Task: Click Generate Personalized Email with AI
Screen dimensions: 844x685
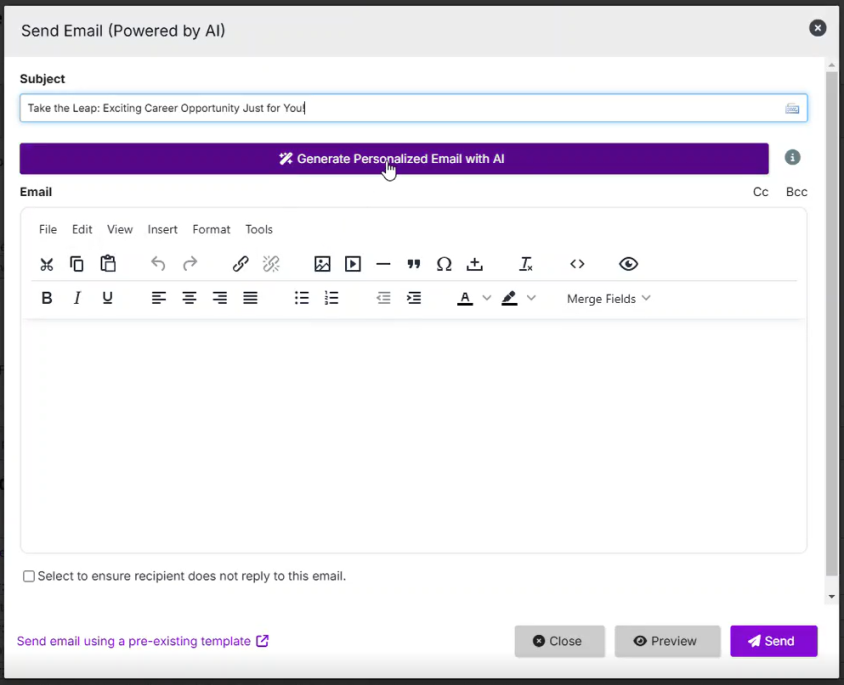Action: [394, 159]
